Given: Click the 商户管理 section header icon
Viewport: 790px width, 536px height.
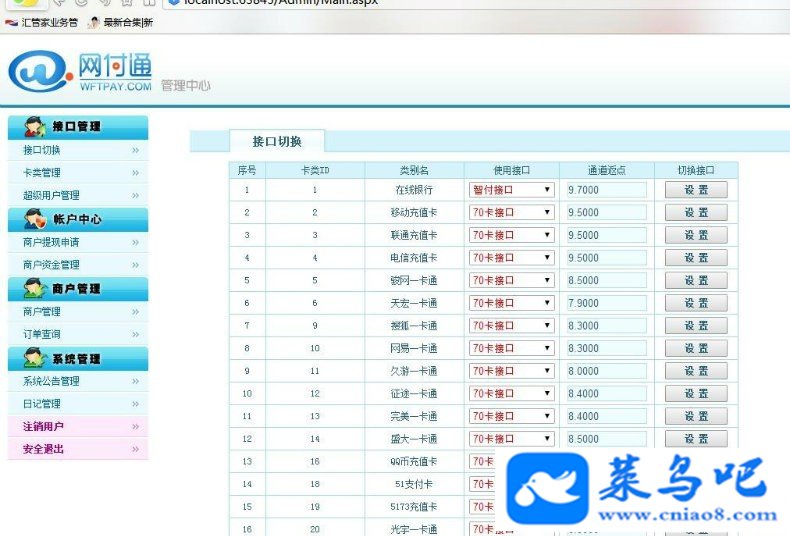Looking at the screenshot, I should (35, 289).
